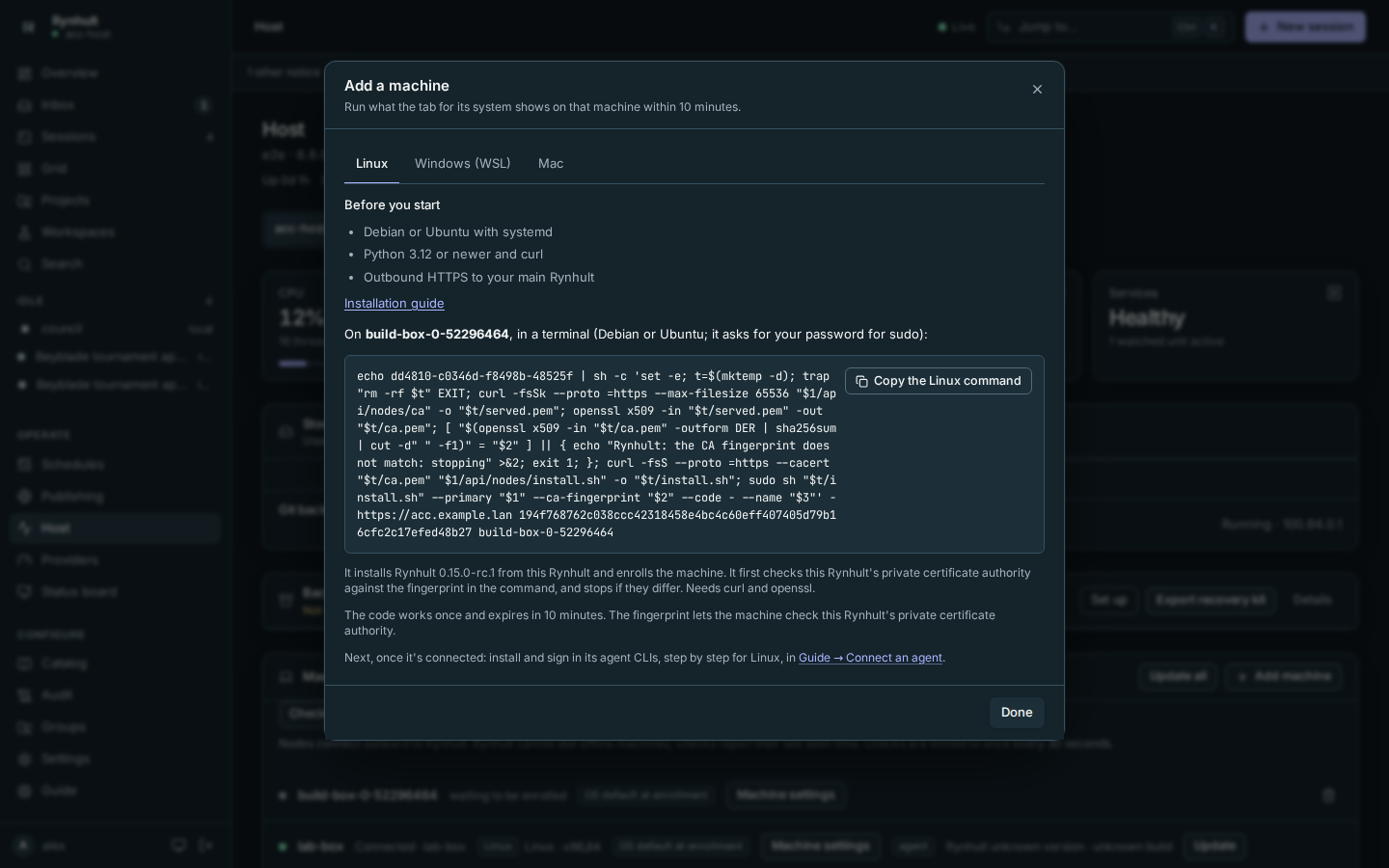
Task: Open Search in the sidebar
Action: 116,264
